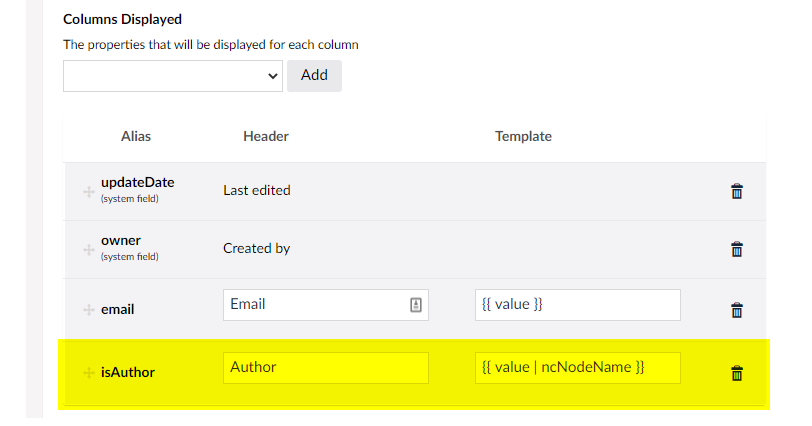Grab the owner row move handle
The height and width of the screenshot is (426, 812).
[x=89, y=250]
